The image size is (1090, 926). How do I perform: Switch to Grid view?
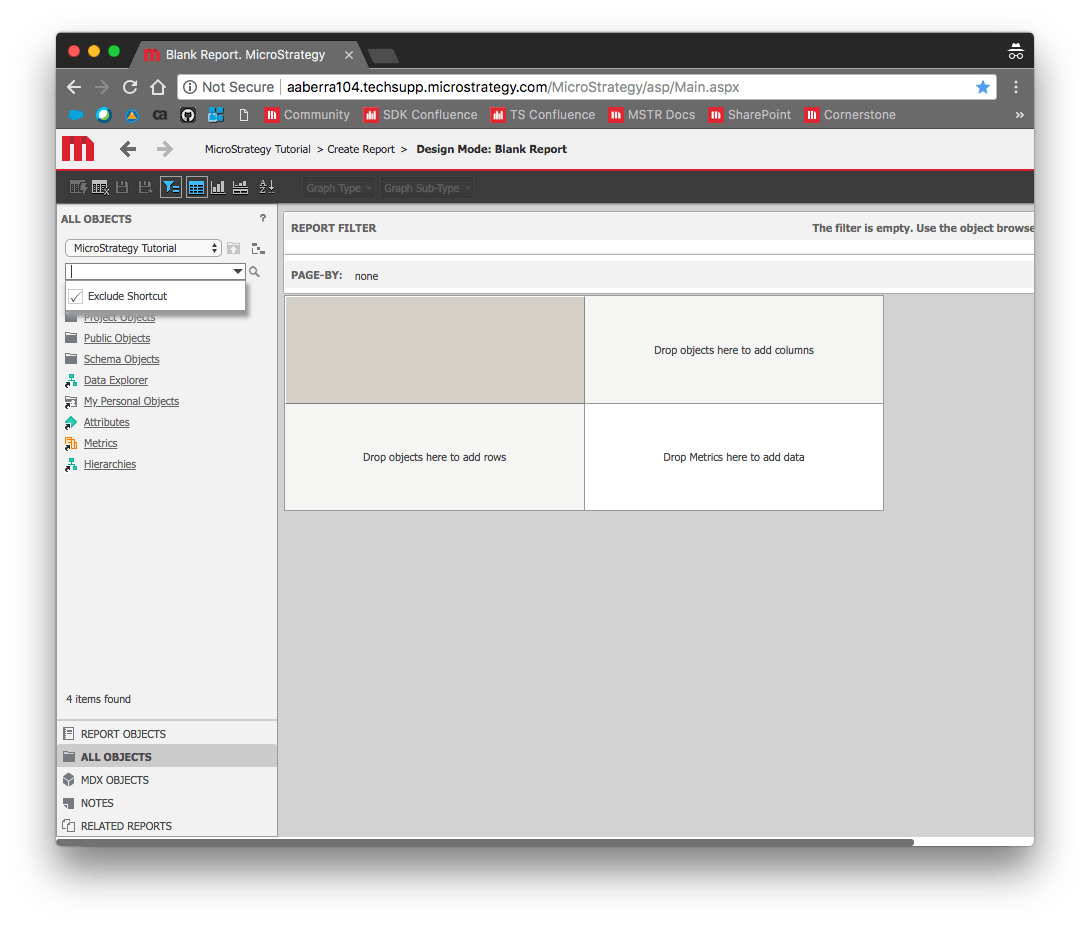196,188
